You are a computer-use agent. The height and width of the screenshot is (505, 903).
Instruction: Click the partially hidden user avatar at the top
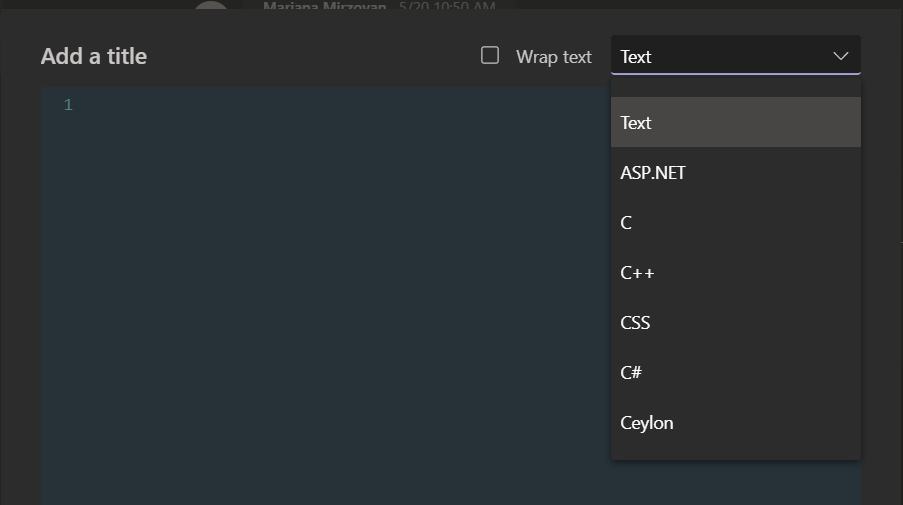(x=211, y=6)
